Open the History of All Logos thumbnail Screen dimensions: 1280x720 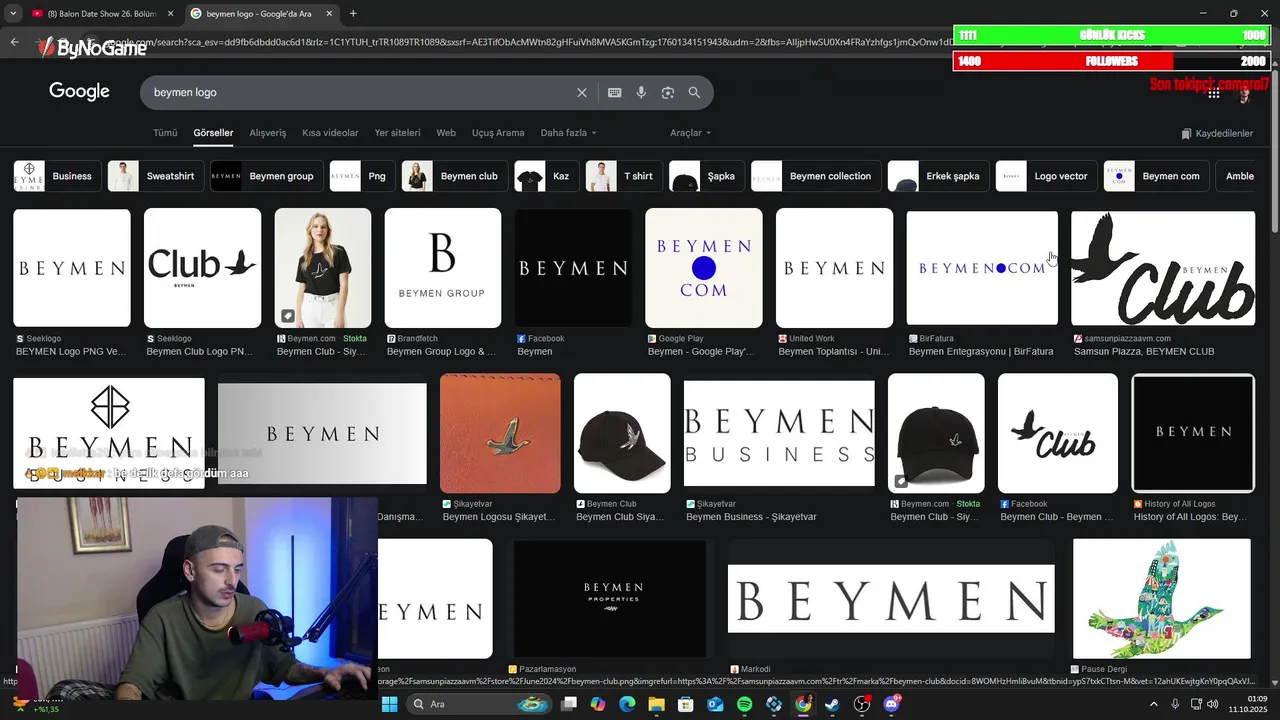pos(1193,433)
